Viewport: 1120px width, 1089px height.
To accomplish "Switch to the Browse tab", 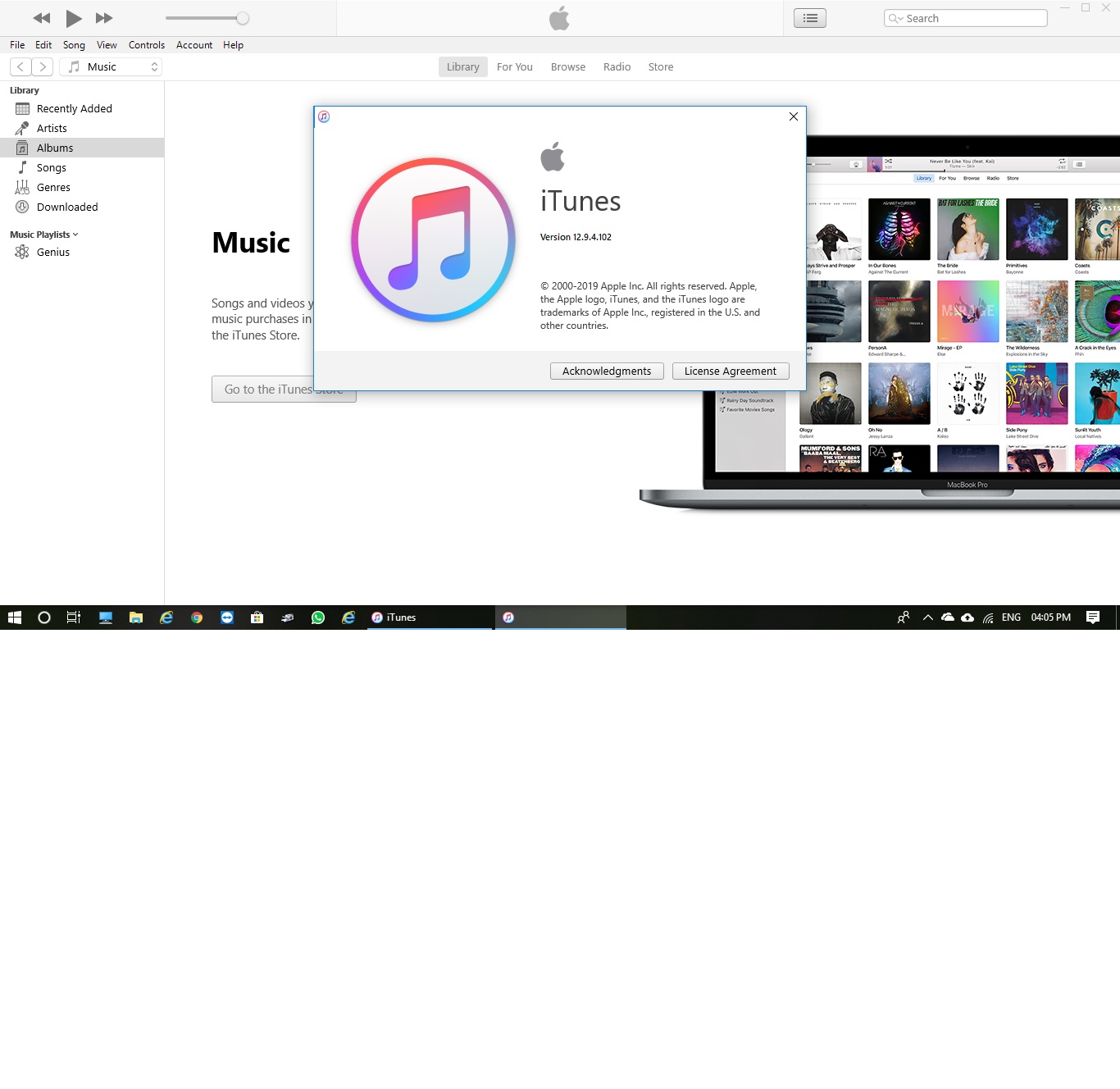I will tap(568, 67).
